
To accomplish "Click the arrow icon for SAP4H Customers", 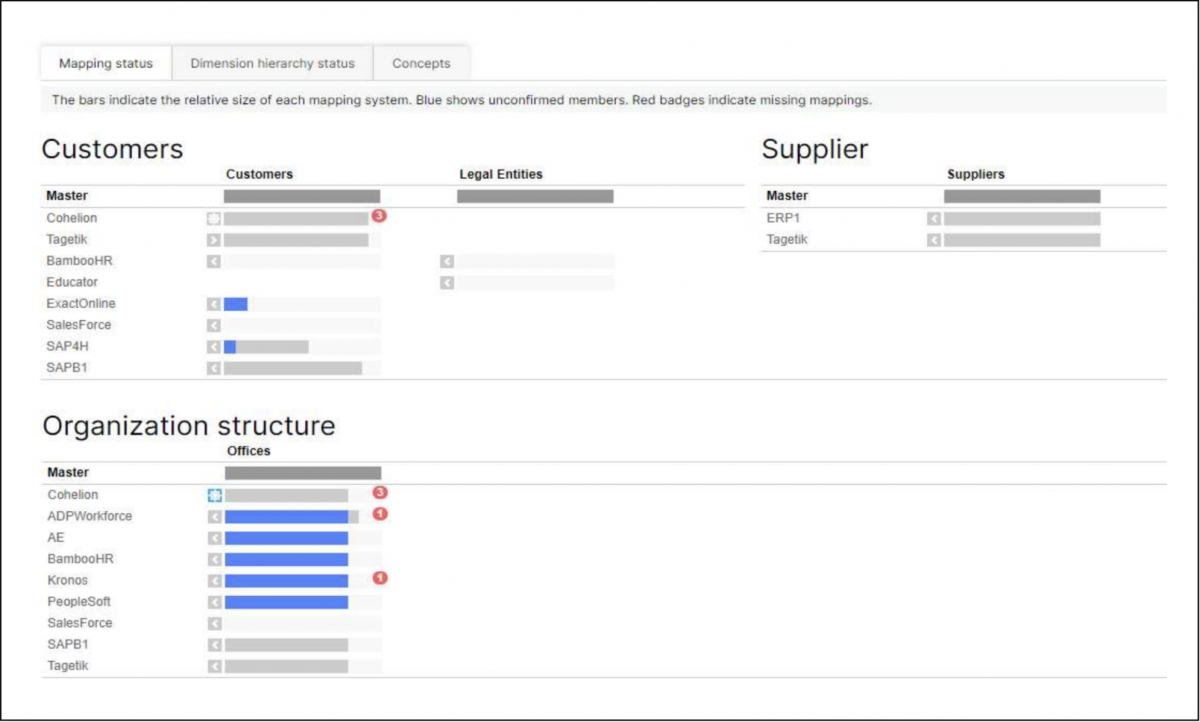I will 214,347.
